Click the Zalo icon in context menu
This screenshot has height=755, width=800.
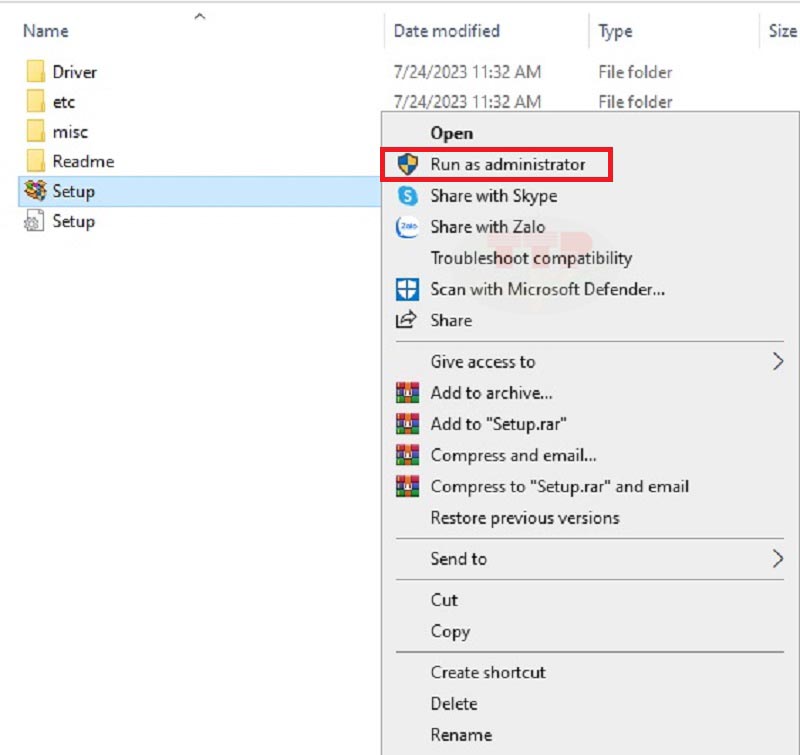tap(407, 227)
